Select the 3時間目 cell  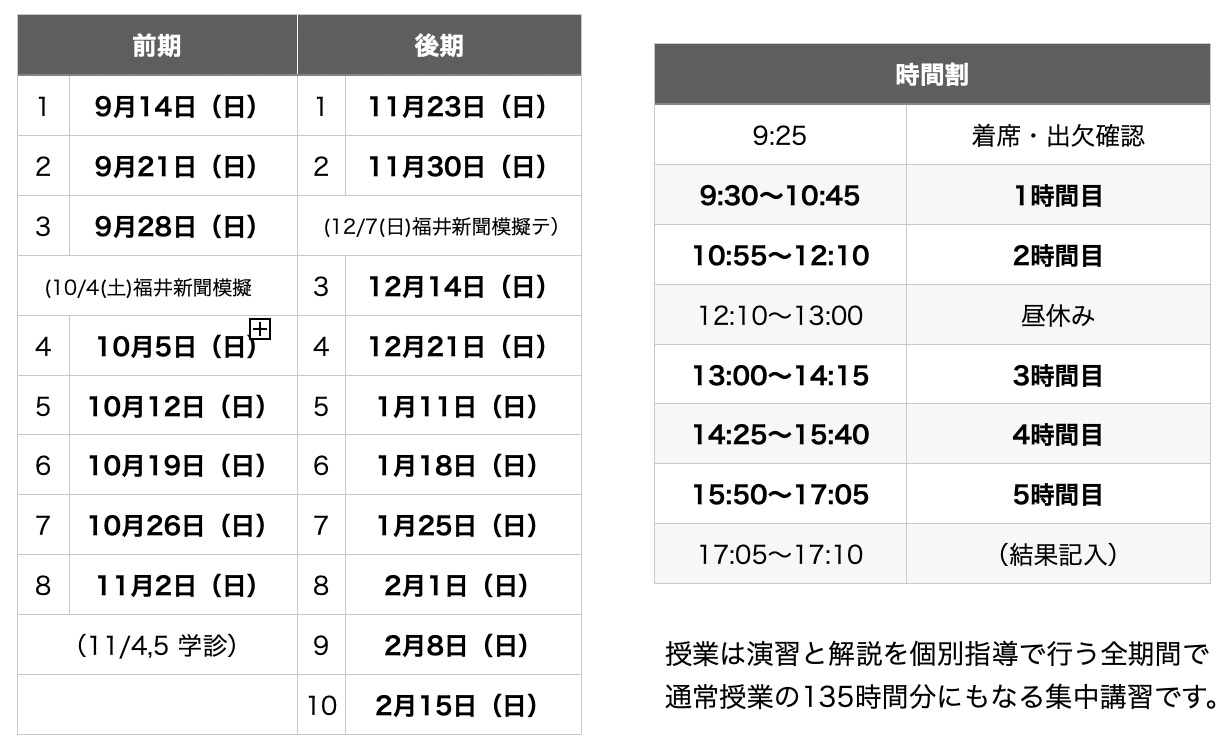[x=1058, y=375]
